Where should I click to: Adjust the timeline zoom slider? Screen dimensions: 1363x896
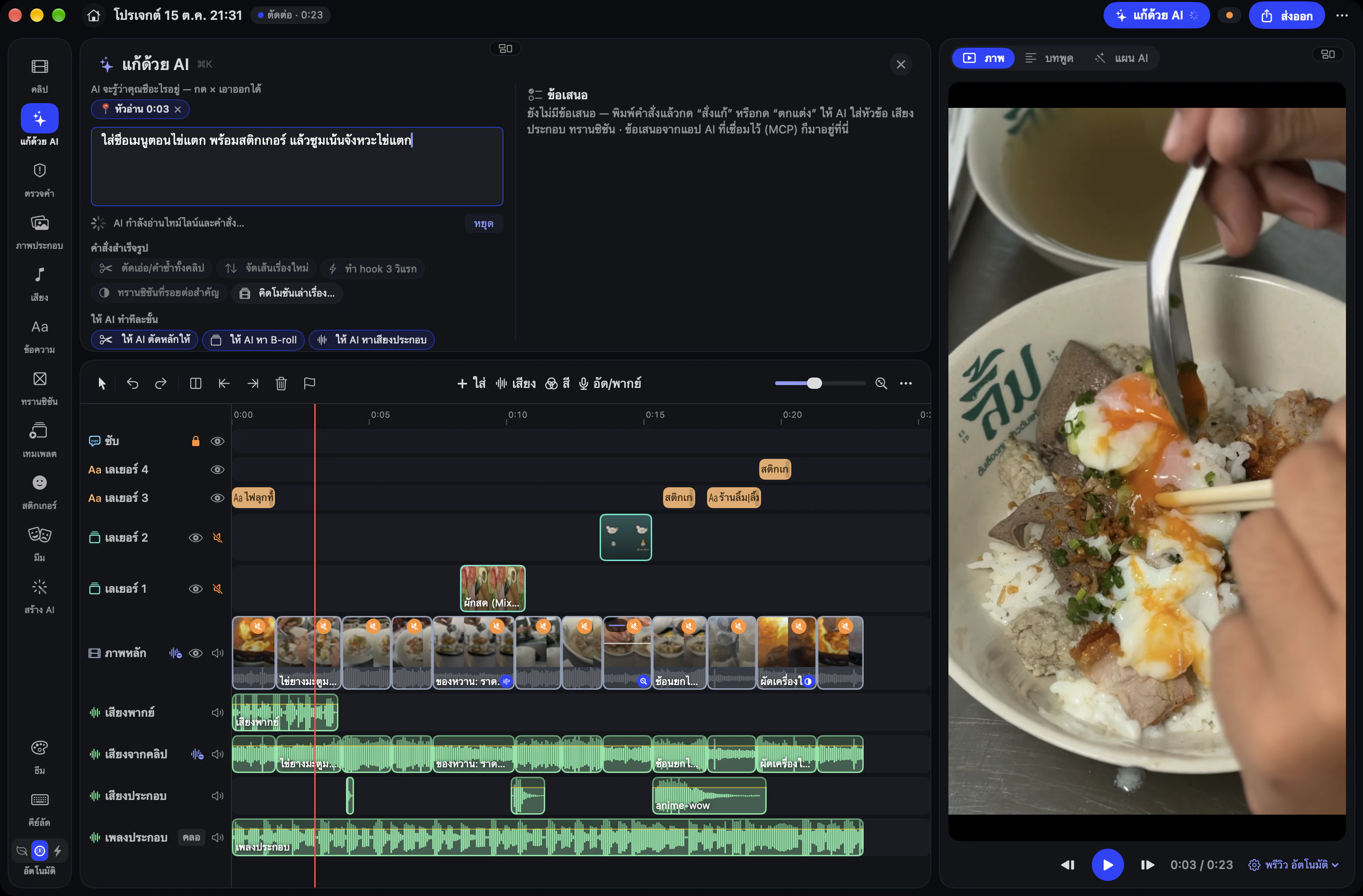pos(814,383)
